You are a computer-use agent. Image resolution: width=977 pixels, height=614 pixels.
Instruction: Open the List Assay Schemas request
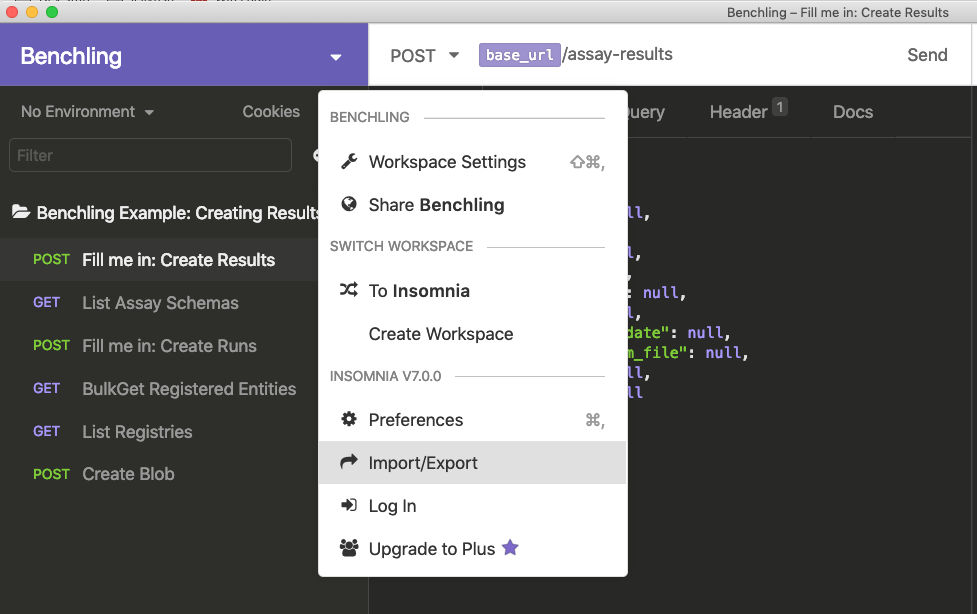(159, 303)
